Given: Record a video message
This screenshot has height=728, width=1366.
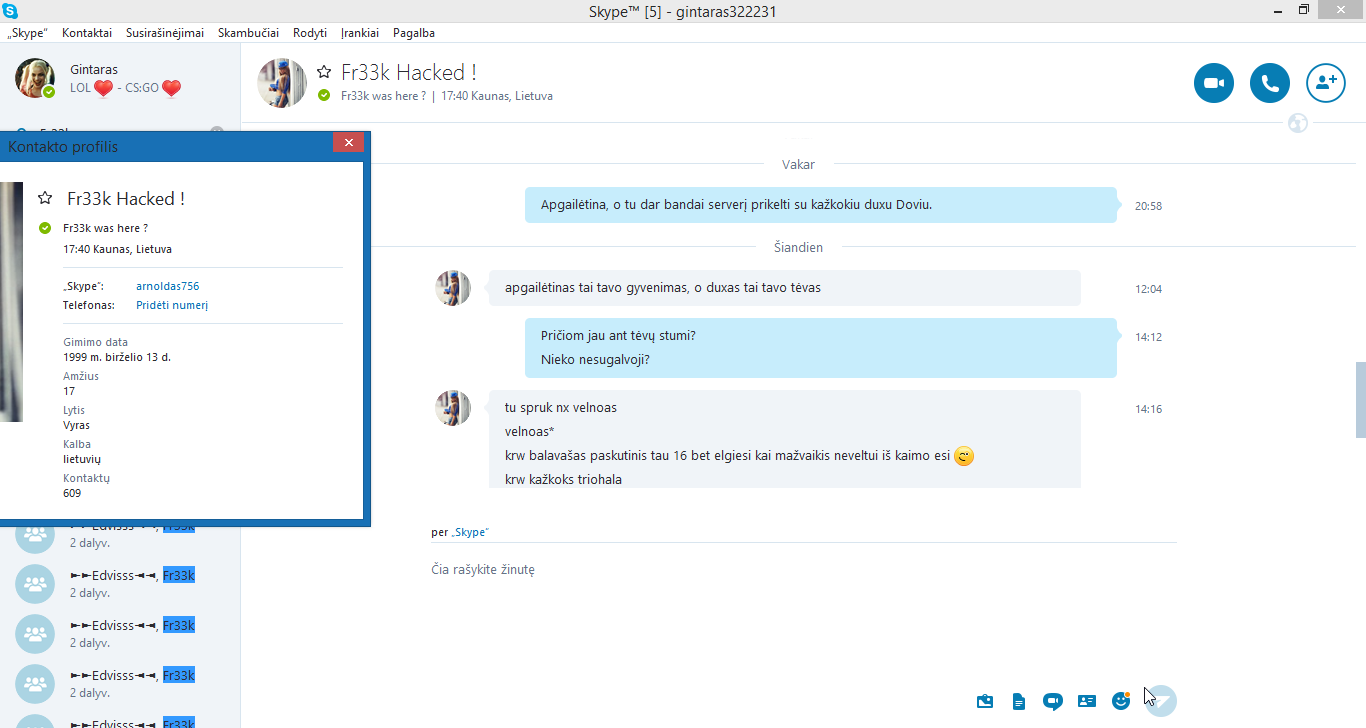Looking at the screenshot, I should [1052, 701].
